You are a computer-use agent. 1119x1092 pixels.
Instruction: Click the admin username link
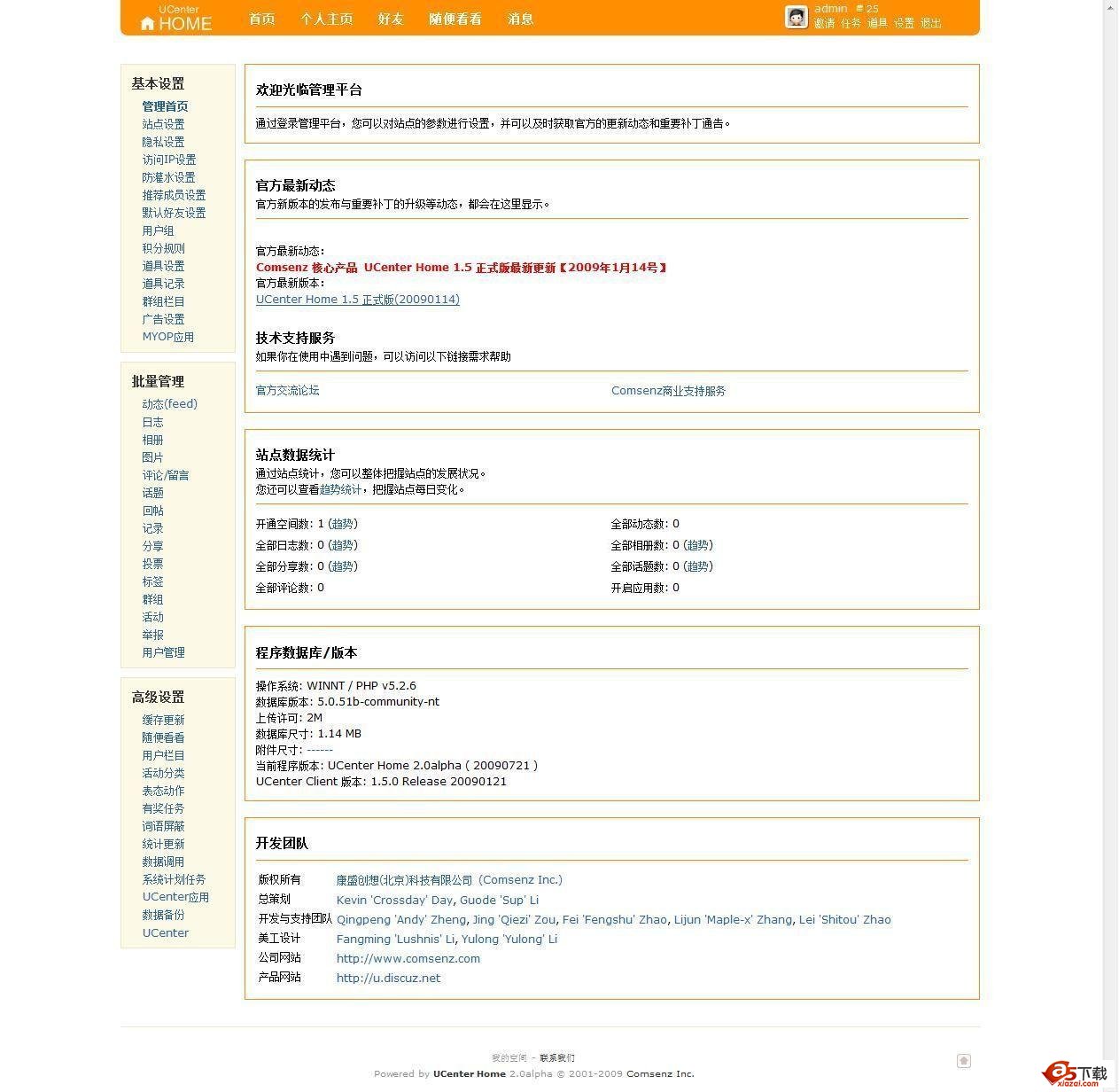point(831,8)
